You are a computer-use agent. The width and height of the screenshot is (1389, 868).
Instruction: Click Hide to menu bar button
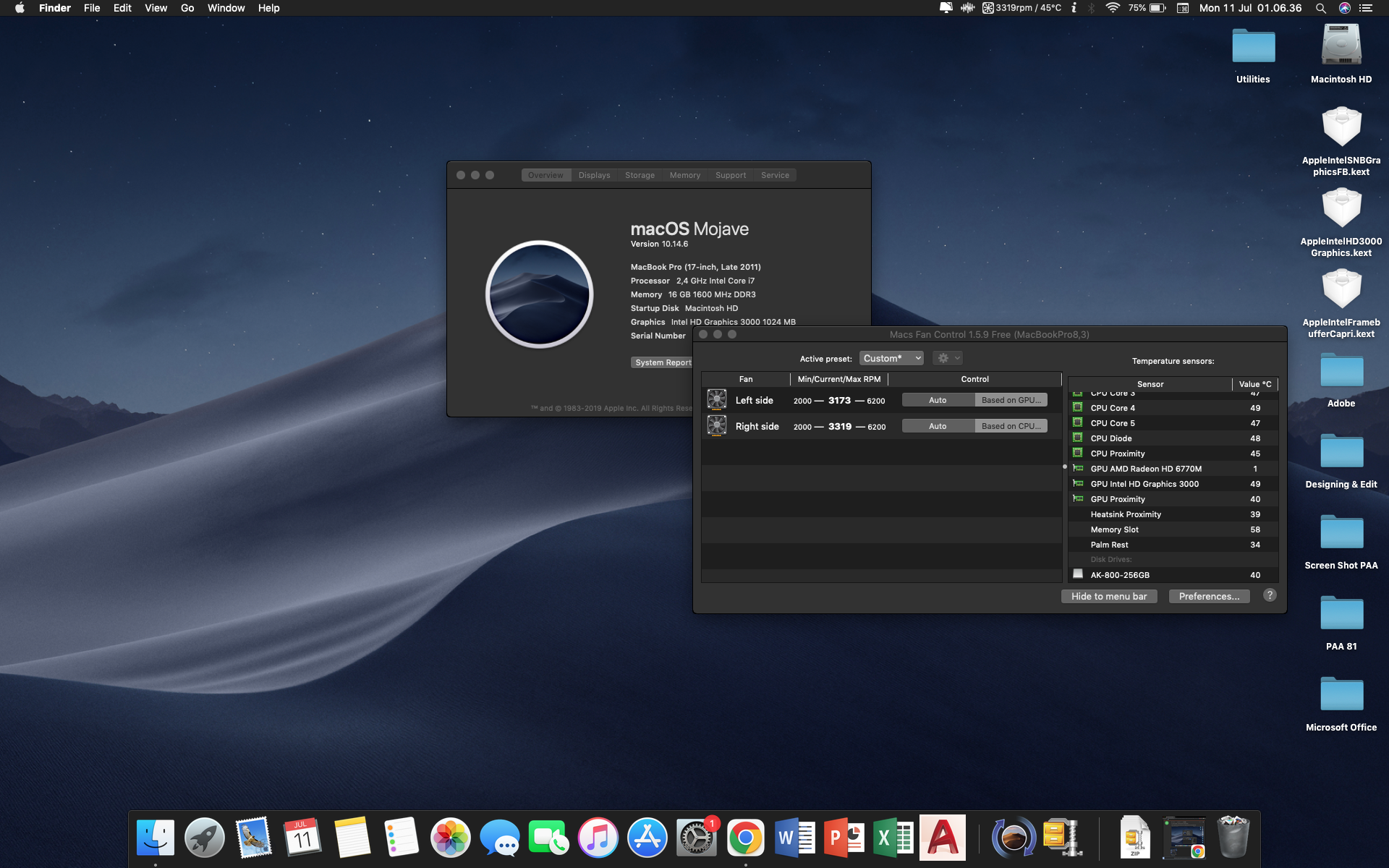tap(1108, 596)
